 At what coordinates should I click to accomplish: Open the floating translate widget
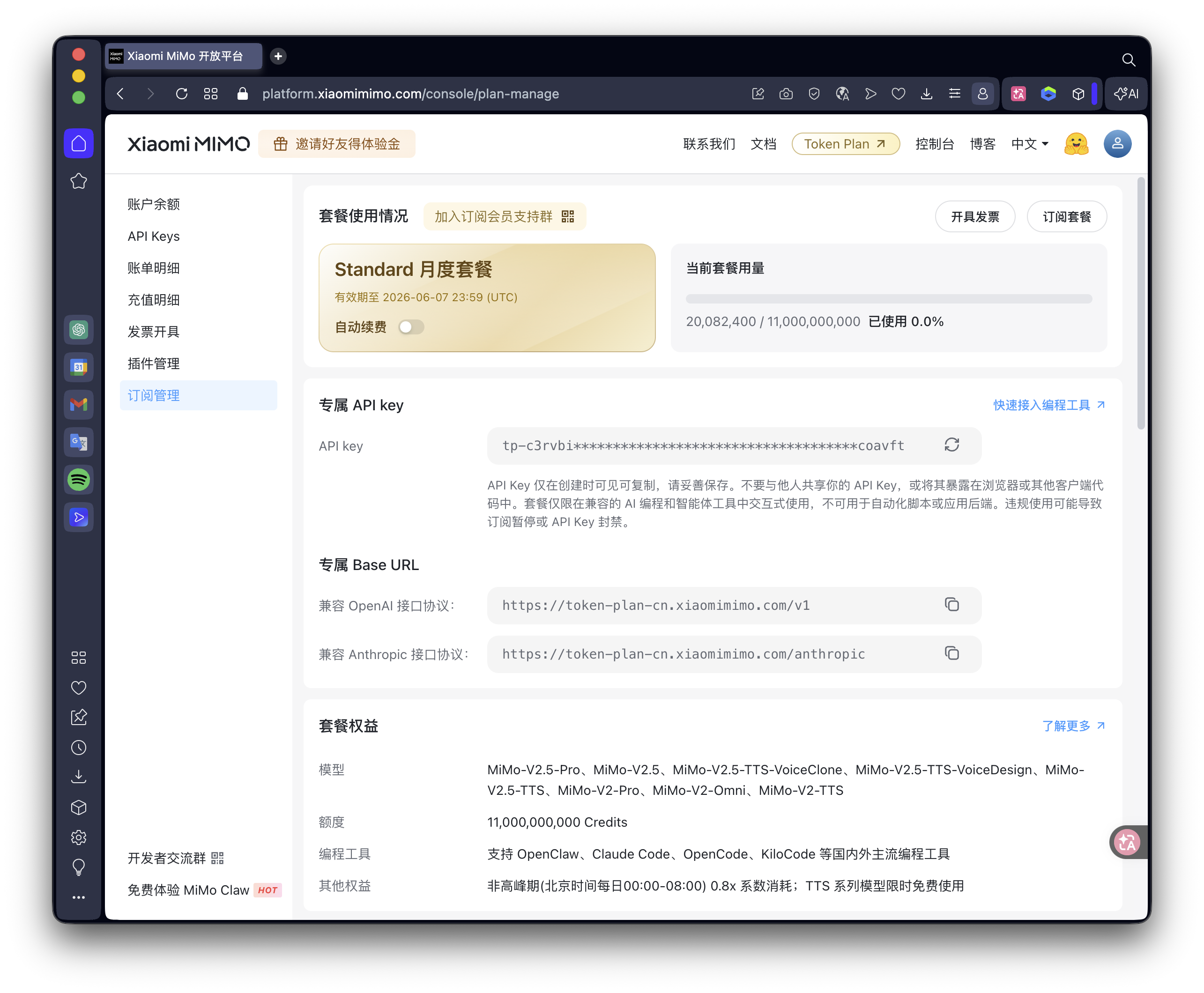pos(1126,841)
